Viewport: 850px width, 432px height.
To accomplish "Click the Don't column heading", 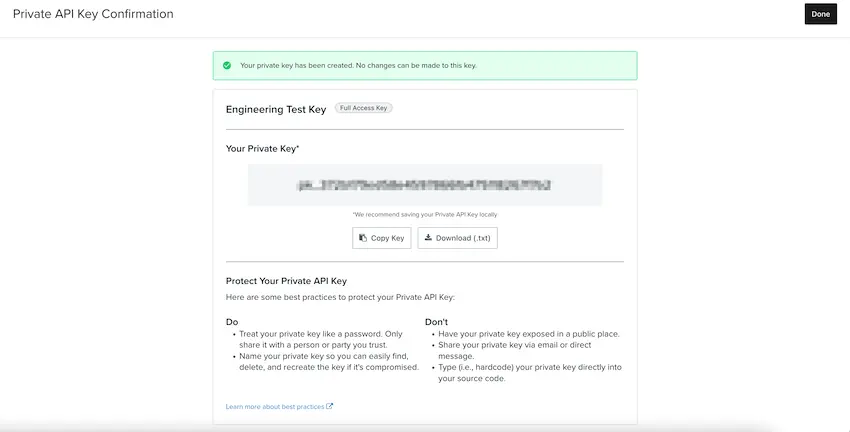I will tap(437, 322).
